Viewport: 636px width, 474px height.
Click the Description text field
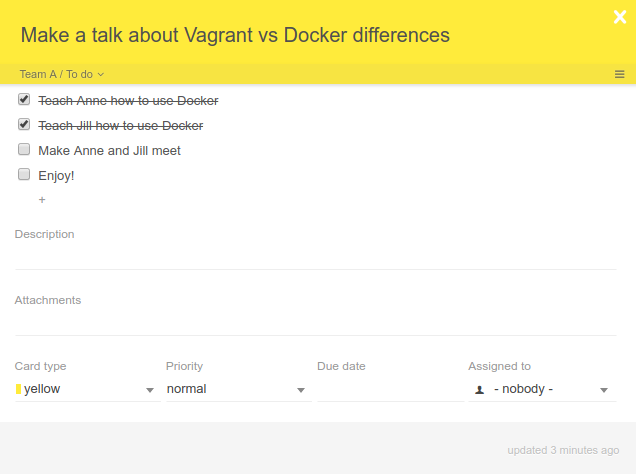point(315,257)
